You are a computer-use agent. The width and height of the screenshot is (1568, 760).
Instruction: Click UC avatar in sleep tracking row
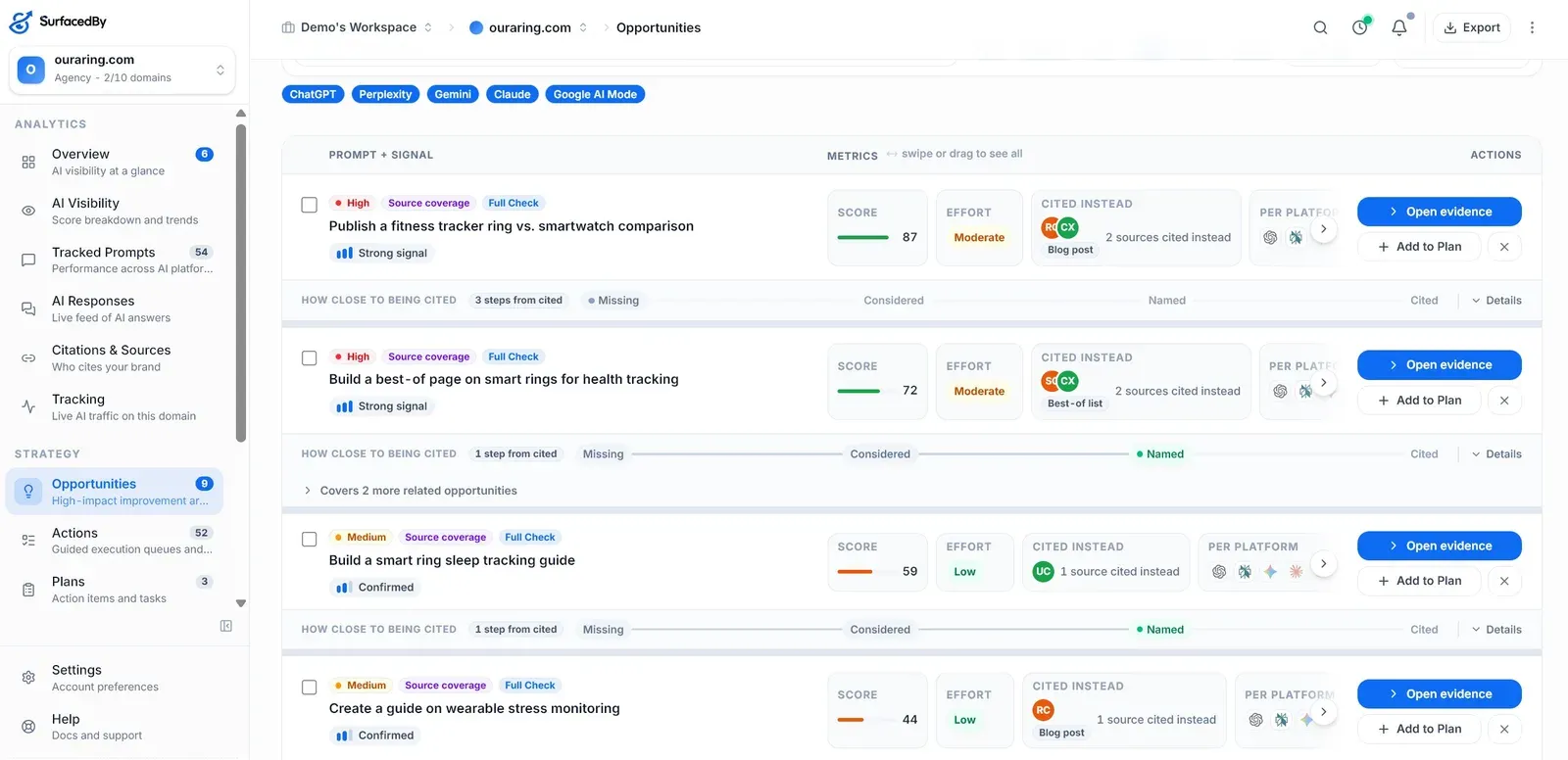[1043, 571]
